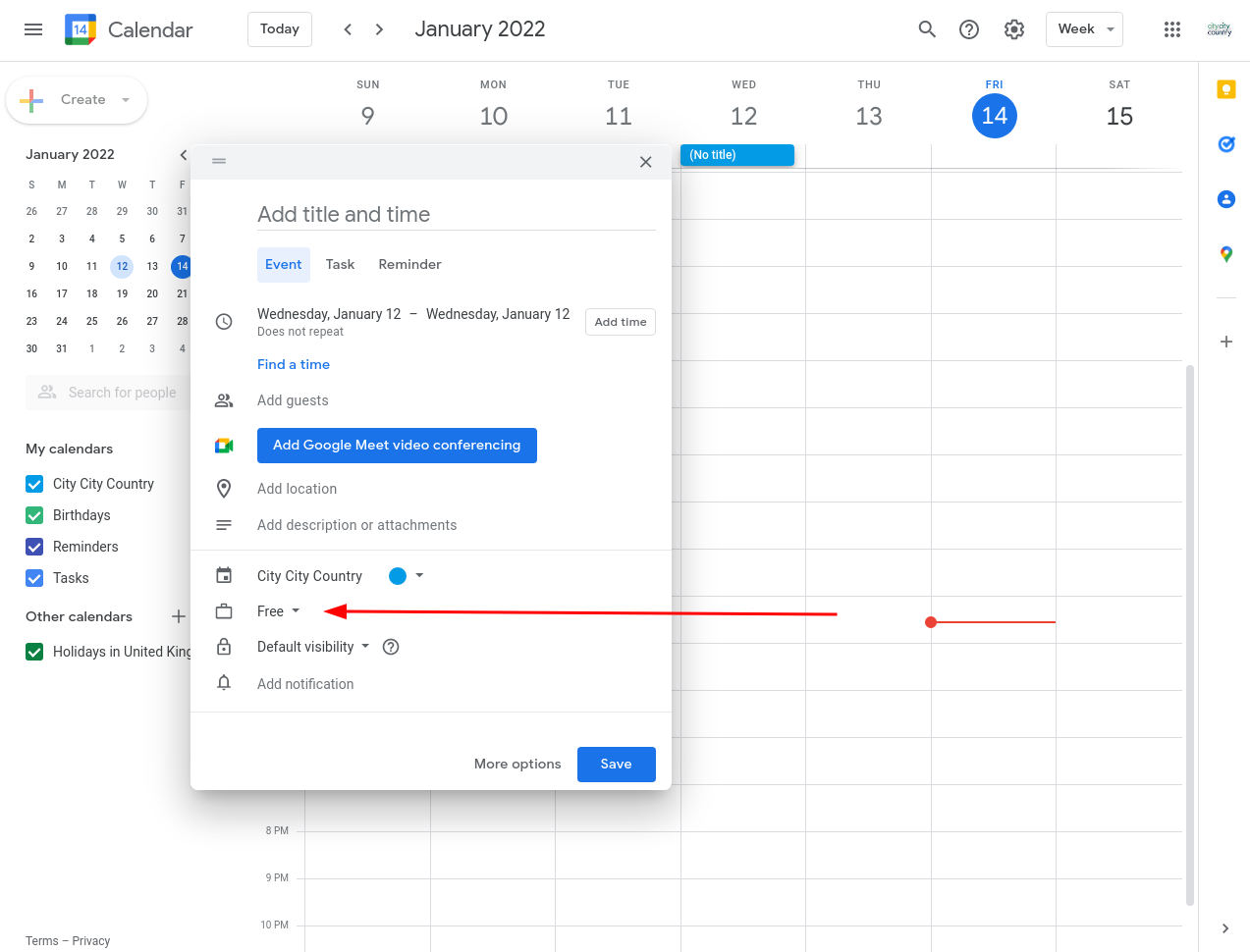Viewport: 1250px width, 952px height.
Task: Open Google Tasks in side panel
Action: pos(1226,144)
